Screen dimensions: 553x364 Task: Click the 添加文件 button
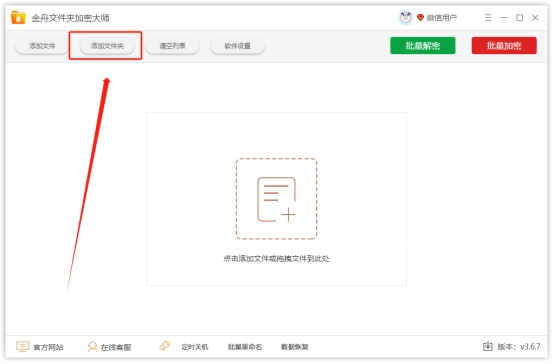pyautogui.click(x=42, y=46)
